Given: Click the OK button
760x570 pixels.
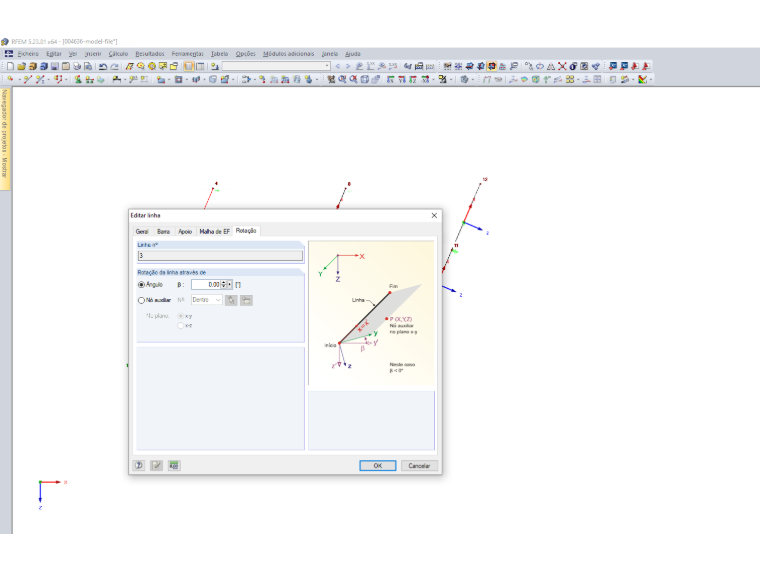Looking at the screenshot, I should coord(378,466).
